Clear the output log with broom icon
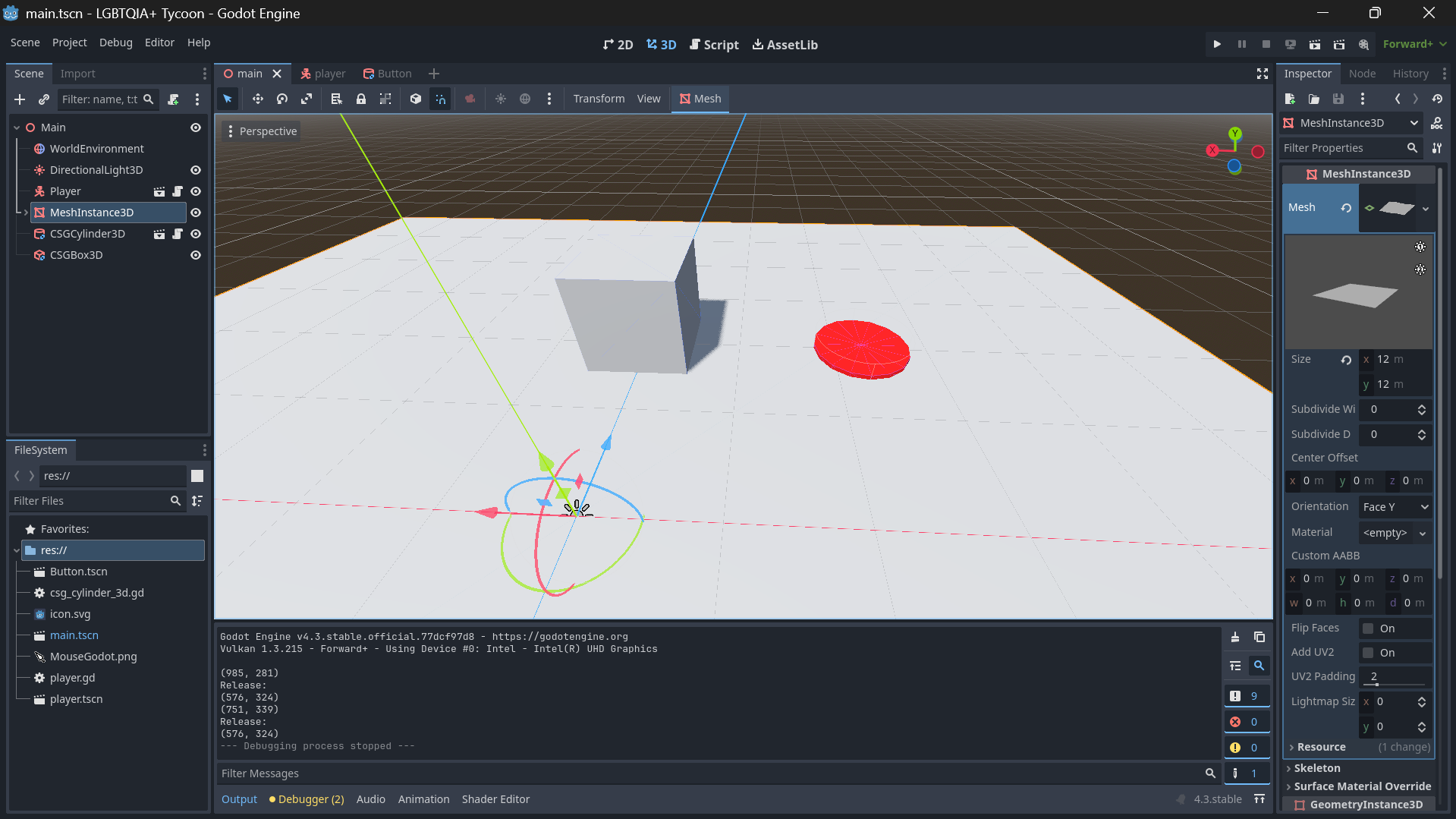1456x819 pixels. coord(1235,637)
